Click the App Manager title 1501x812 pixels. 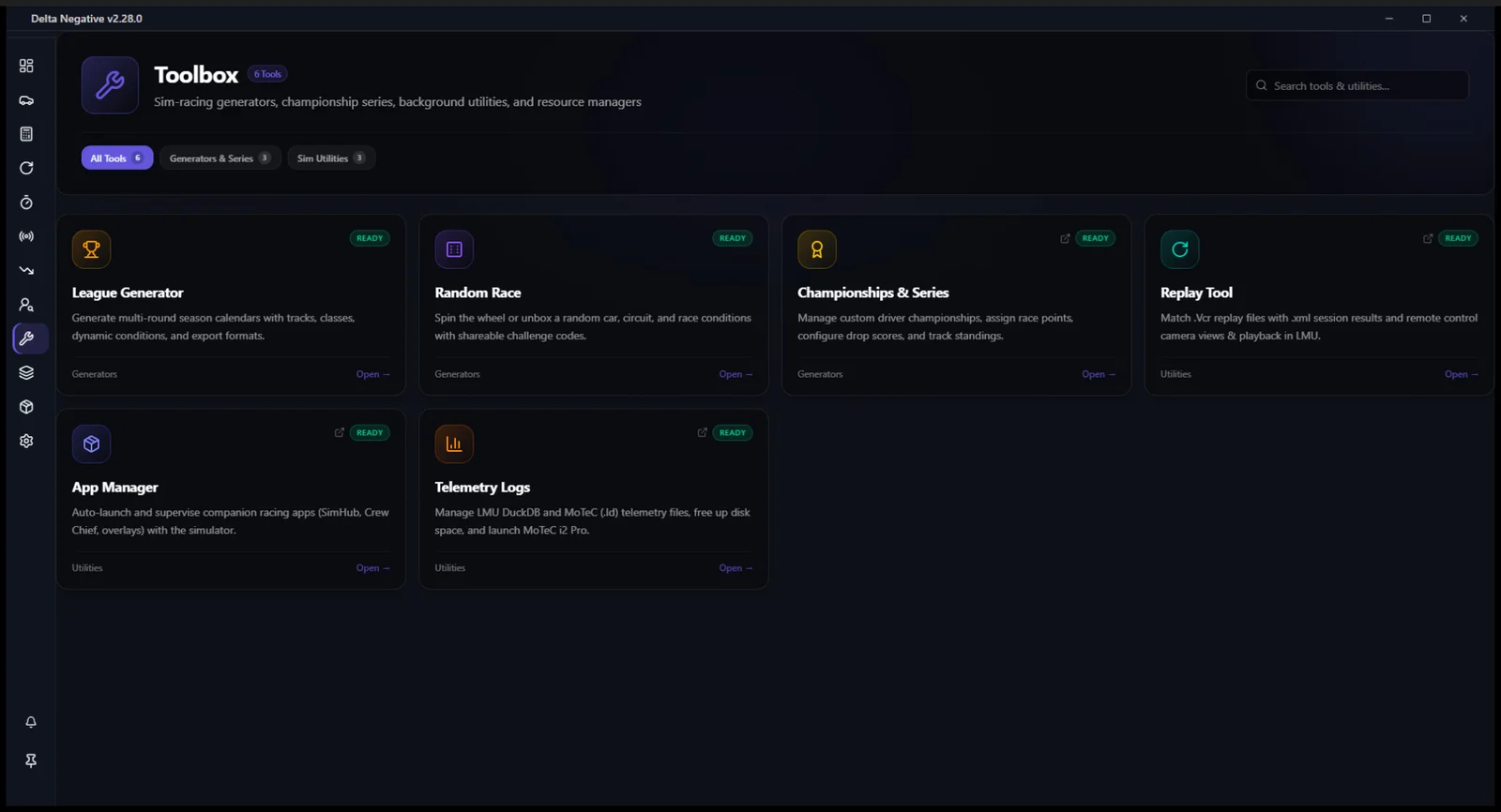(x=114, y=488)
